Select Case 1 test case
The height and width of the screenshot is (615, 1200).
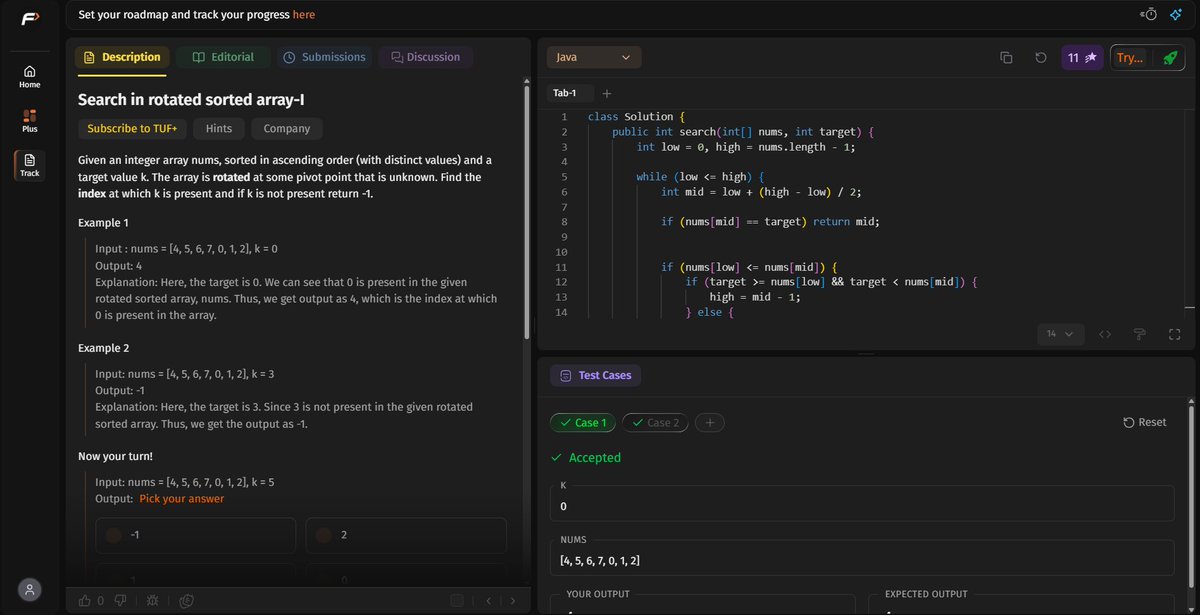pyautogui.click(x=583, y=423)
